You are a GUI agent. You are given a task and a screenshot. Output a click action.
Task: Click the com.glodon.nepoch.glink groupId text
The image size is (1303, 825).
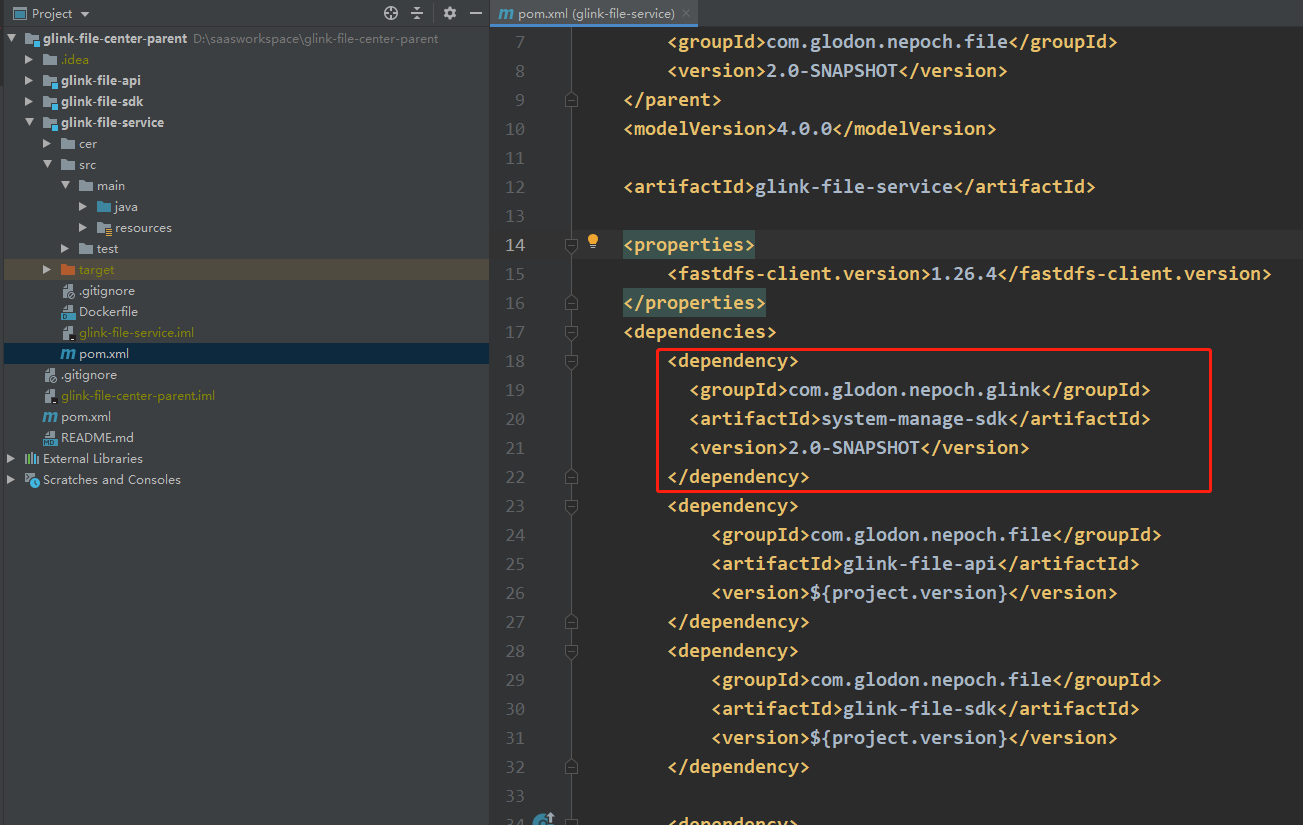(915, 389)
